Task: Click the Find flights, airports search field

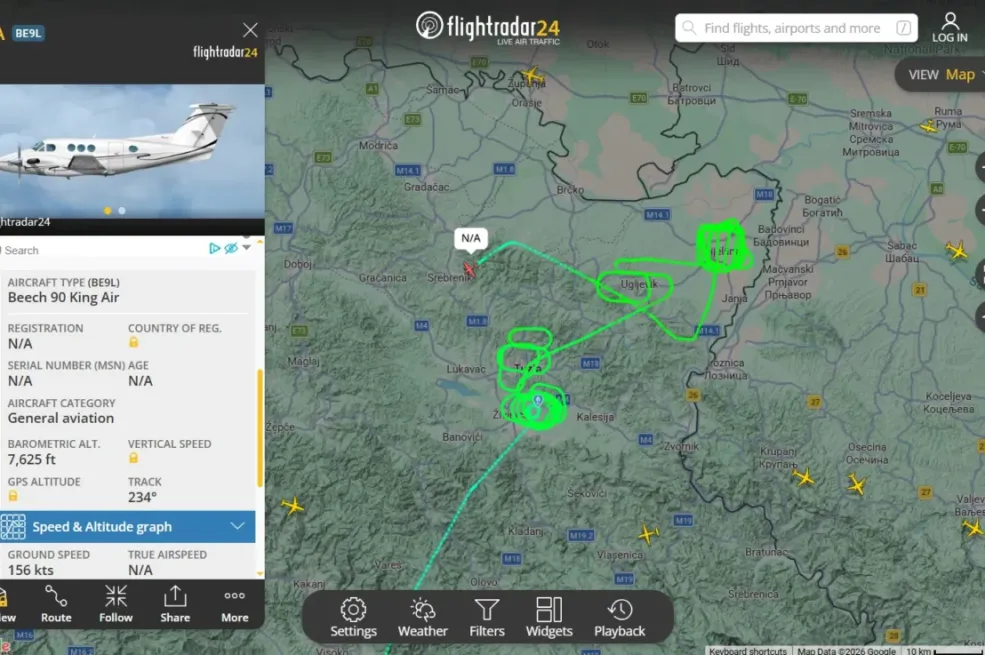Action: (x=796, y=28)
